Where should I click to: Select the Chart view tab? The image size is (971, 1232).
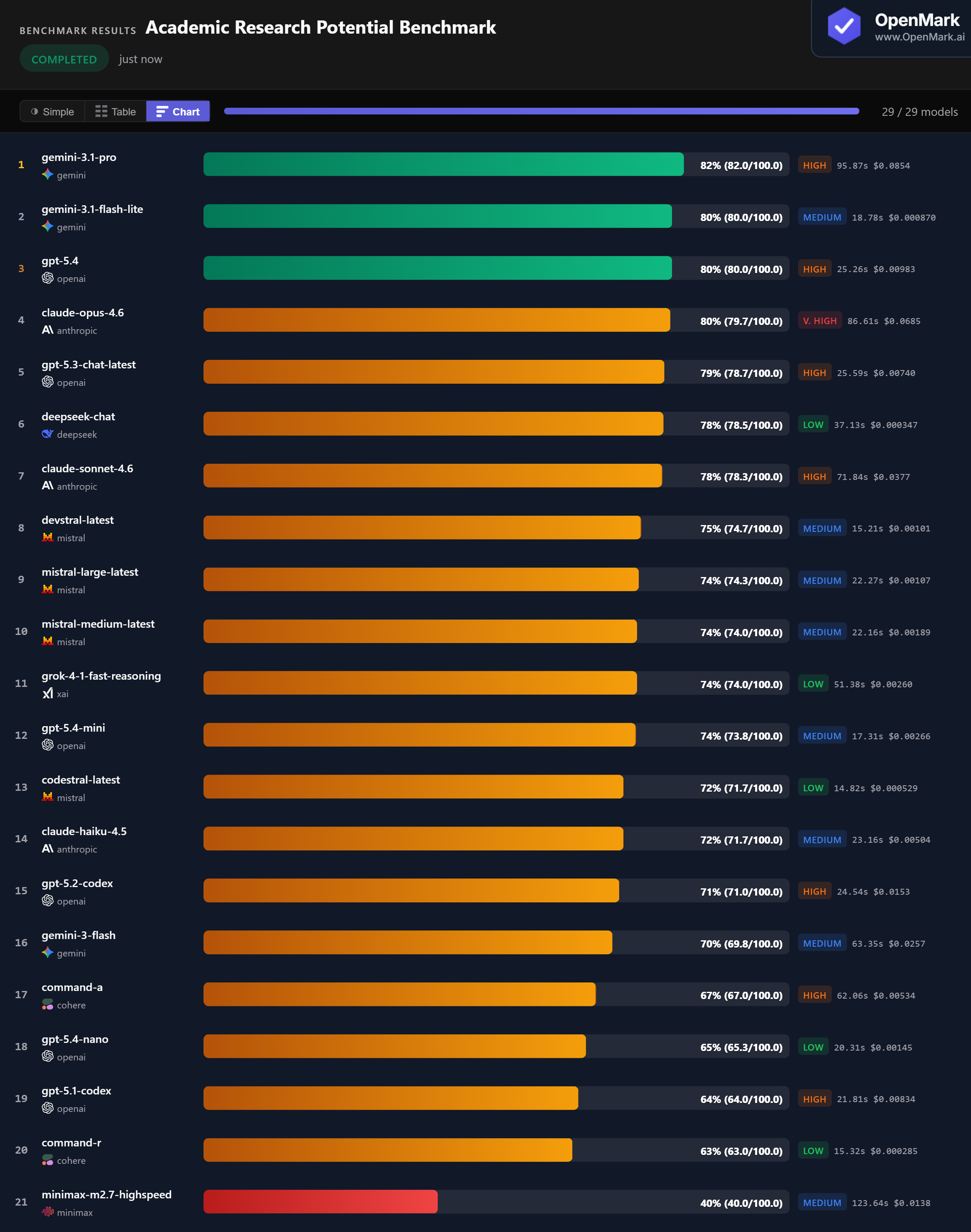(x=177, y=112)
